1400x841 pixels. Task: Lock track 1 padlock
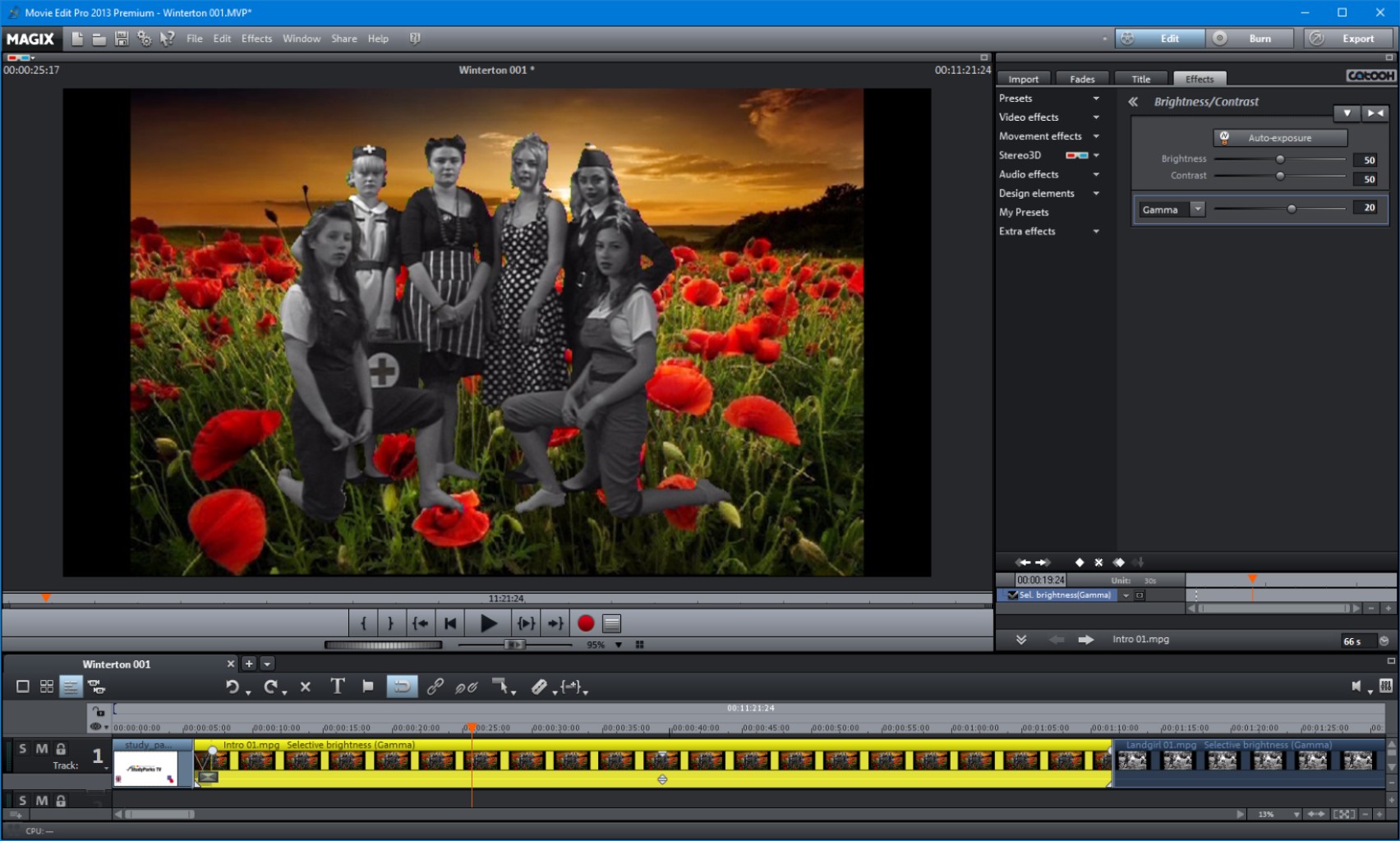pyautogui.click(x=61, y=749)
